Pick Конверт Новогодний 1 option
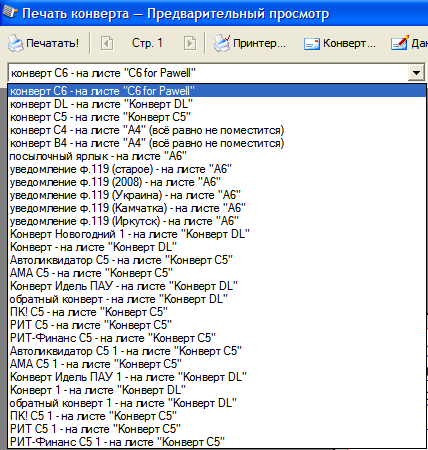This screenshot has height=450, width=428. [x=217, y=234]
